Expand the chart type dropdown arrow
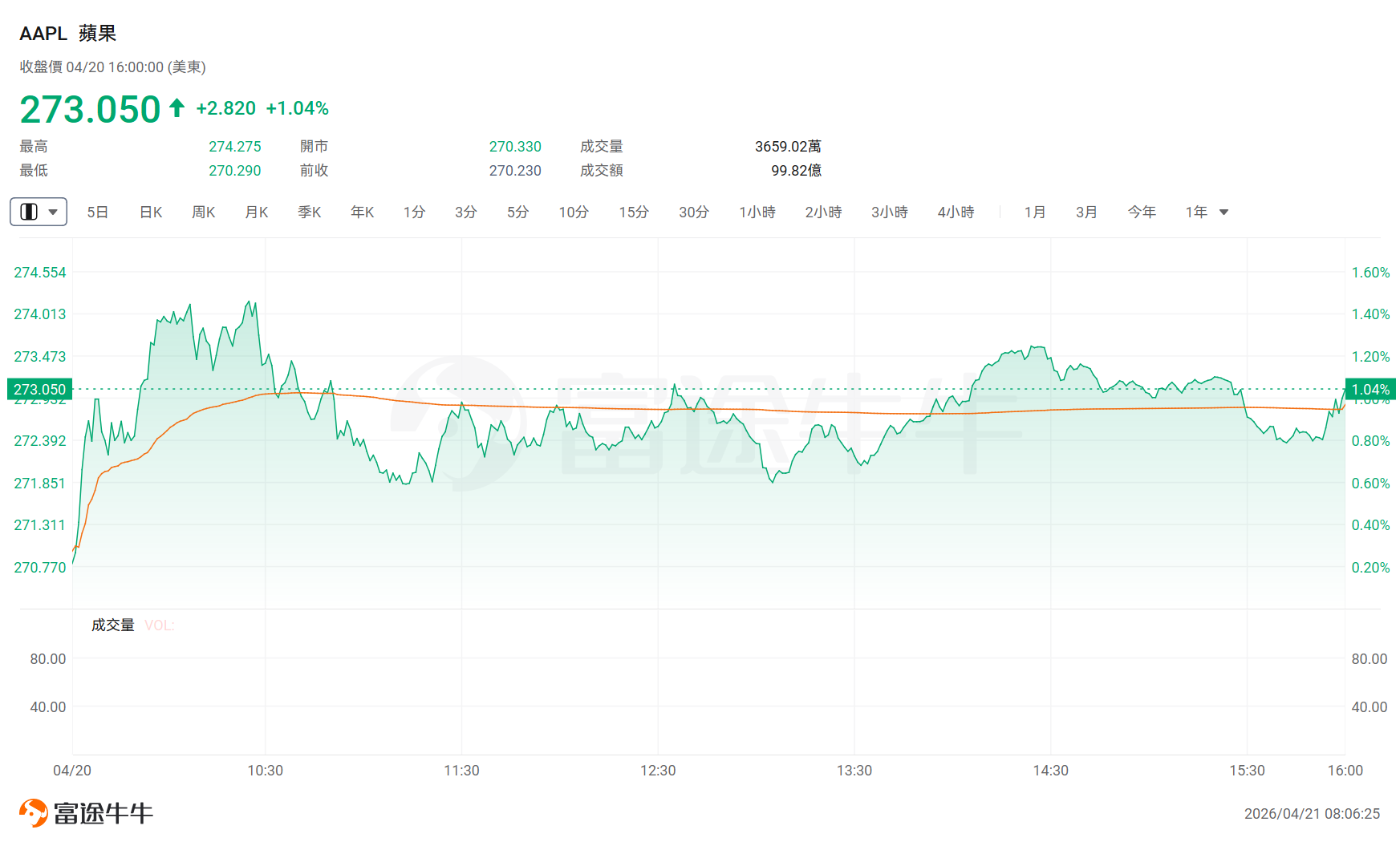This screenshot has width=1400, height=846. pyautogui.click(x=53, y=213)
